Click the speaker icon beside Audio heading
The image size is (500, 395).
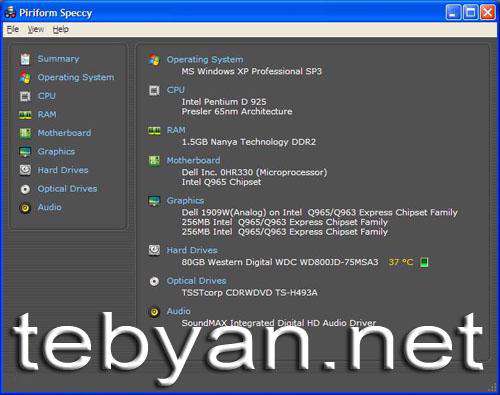154,312
